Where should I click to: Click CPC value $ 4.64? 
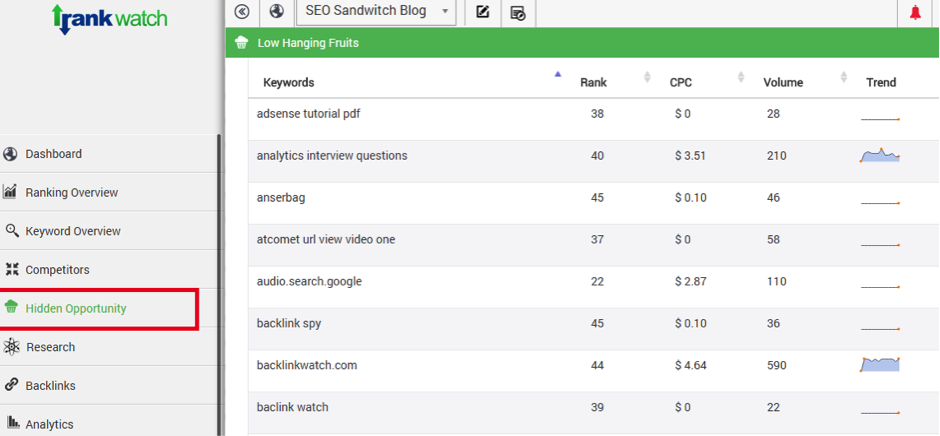(690, 365)
